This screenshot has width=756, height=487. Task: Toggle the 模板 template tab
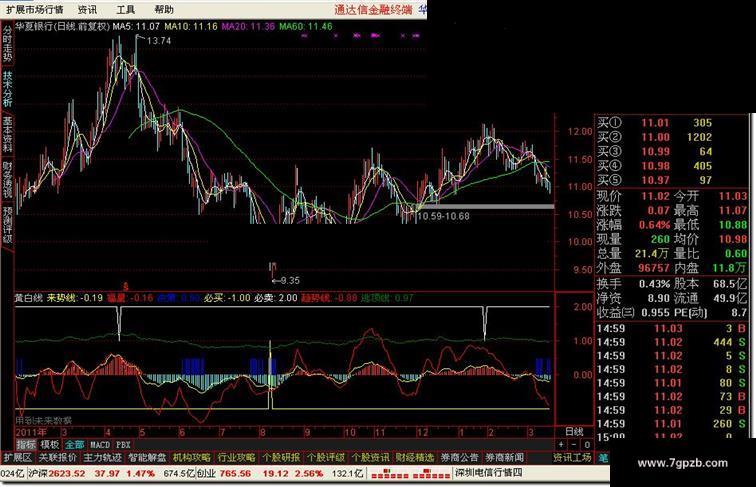click(50, 445)
